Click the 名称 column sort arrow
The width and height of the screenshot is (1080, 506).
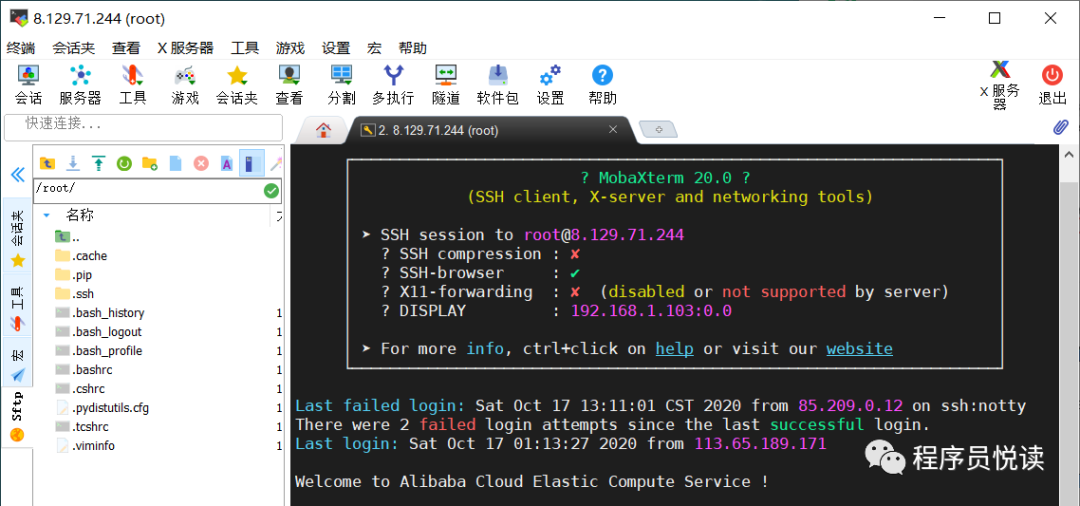[47, 215]
